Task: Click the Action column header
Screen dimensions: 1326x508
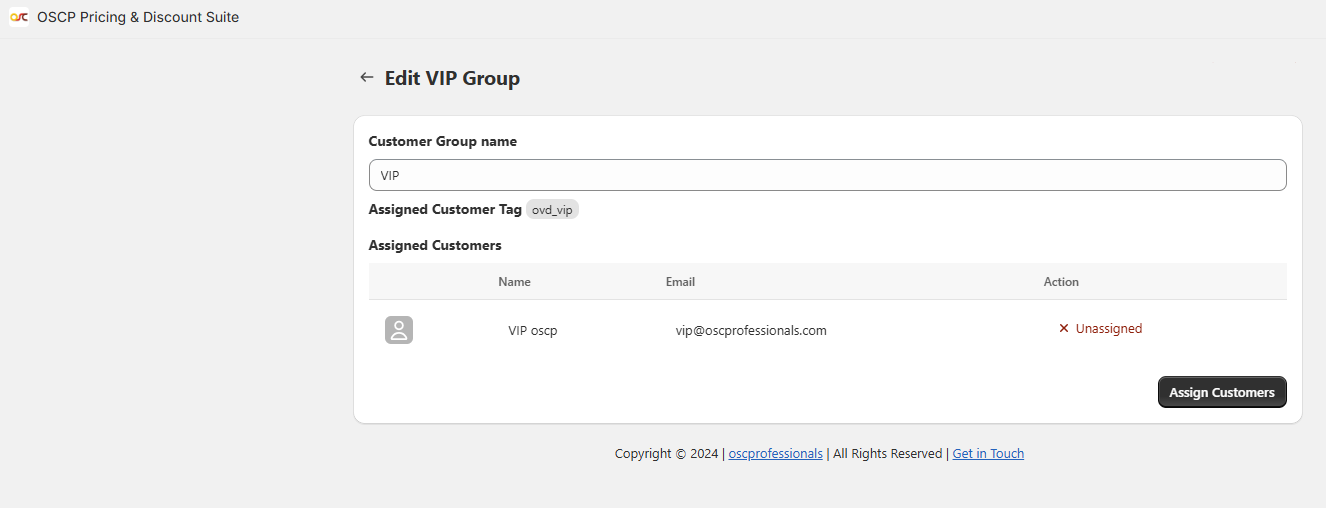Action: coord(1061,282)
